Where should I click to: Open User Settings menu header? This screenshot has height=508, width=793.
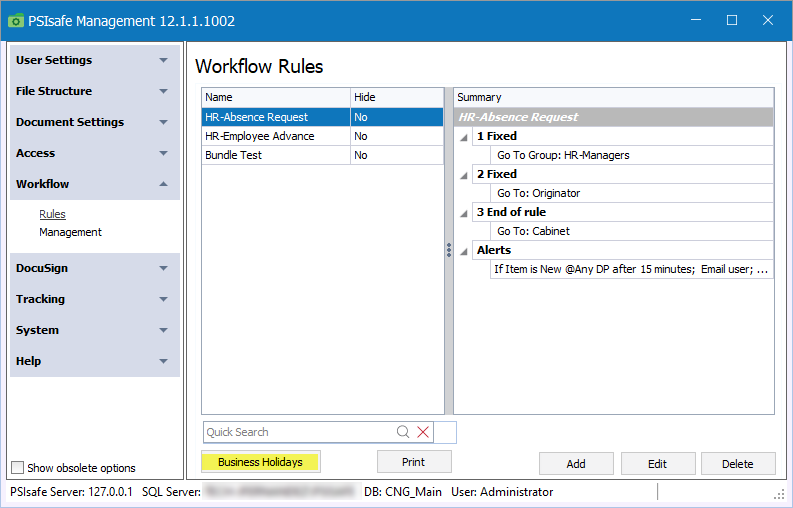pos(95,60)
